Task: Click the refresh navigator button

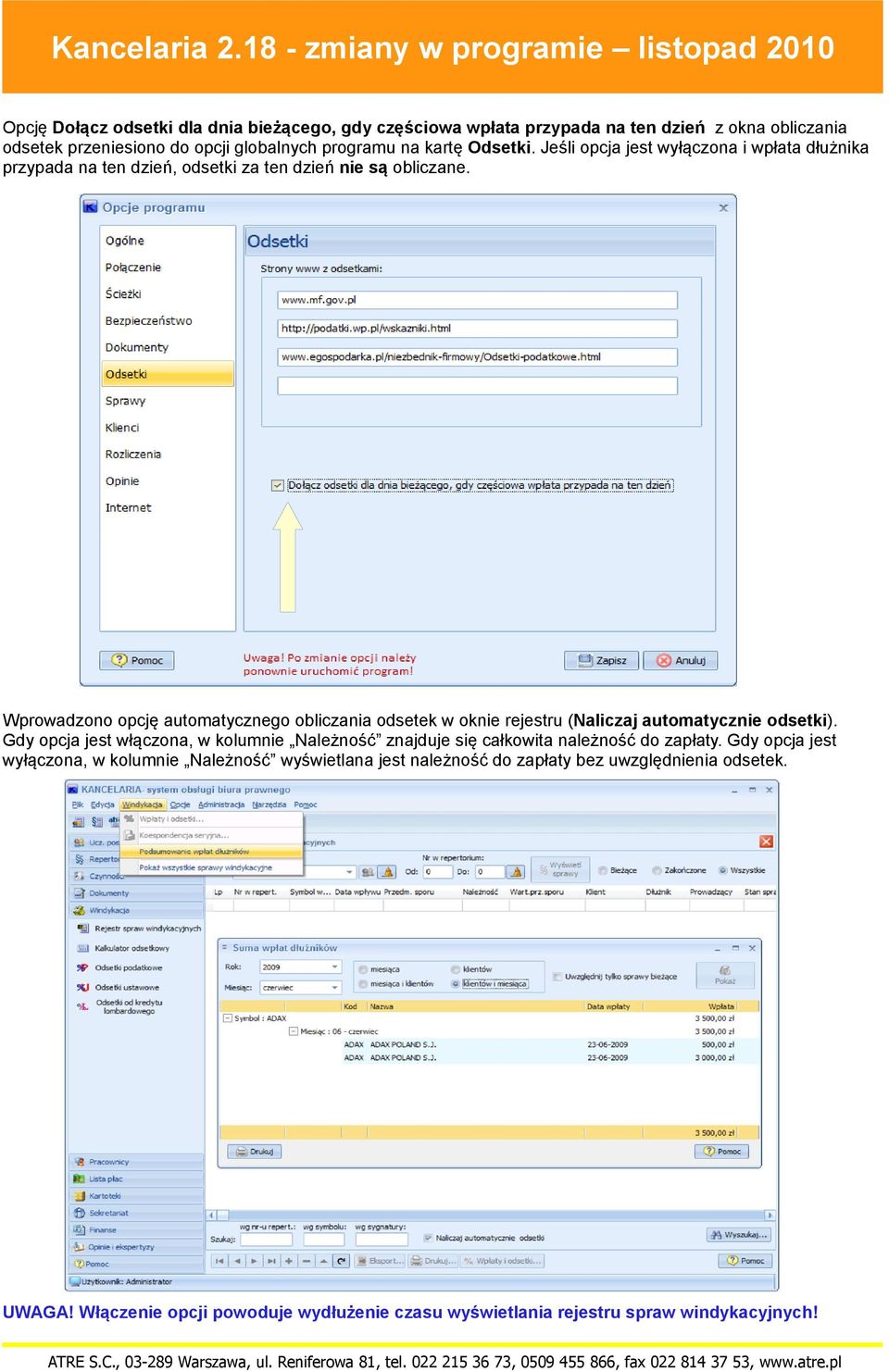Action: (x=341, y=1261)
